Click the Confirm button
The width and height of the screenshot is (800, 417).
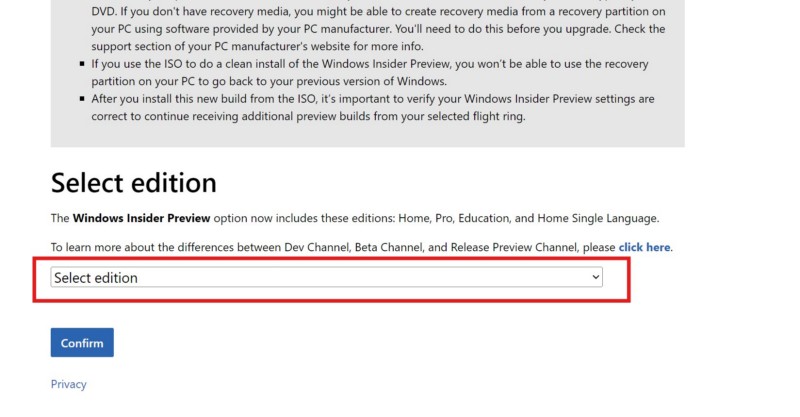coord(82,342)
